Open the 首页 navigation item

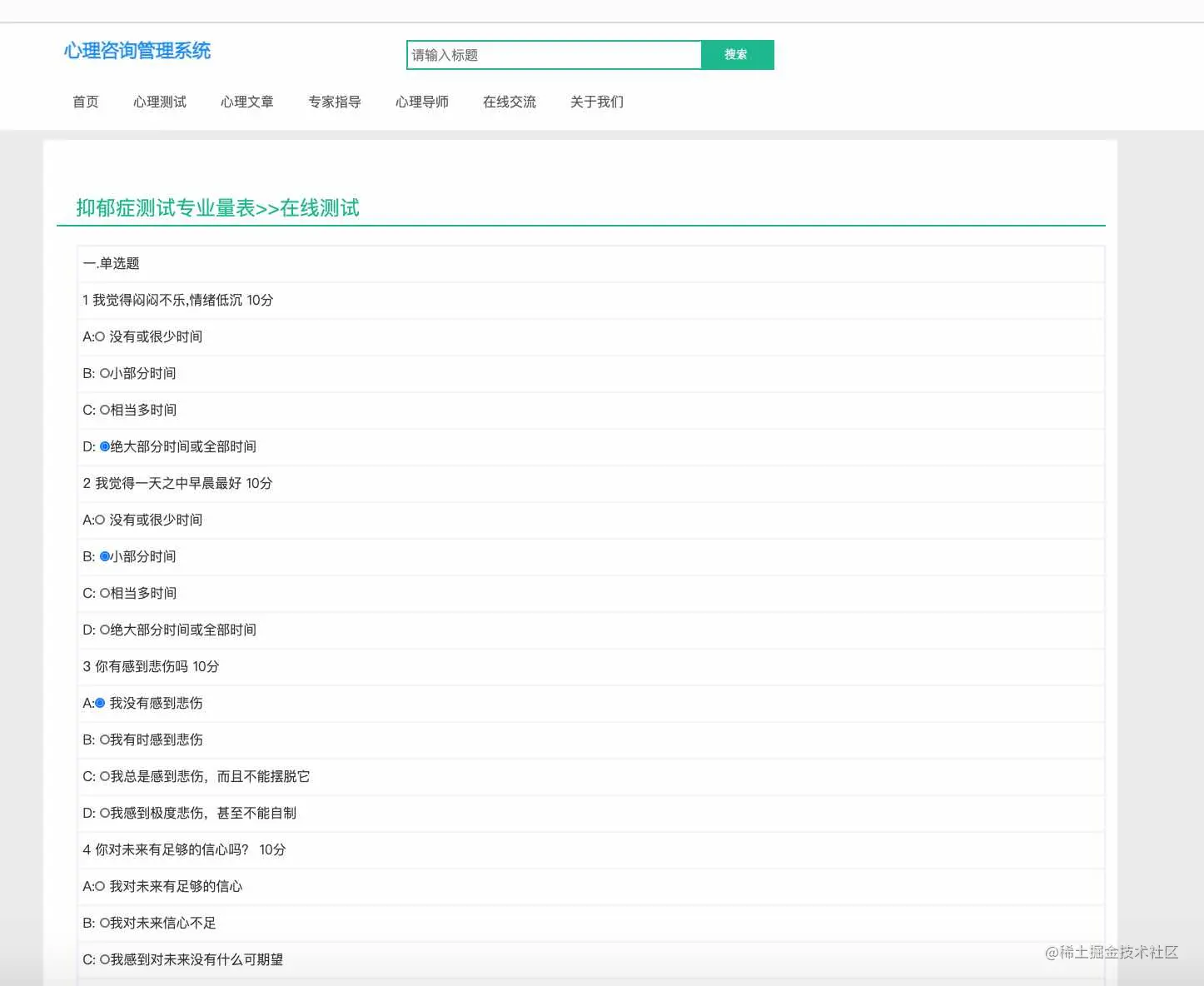(86, 102)
